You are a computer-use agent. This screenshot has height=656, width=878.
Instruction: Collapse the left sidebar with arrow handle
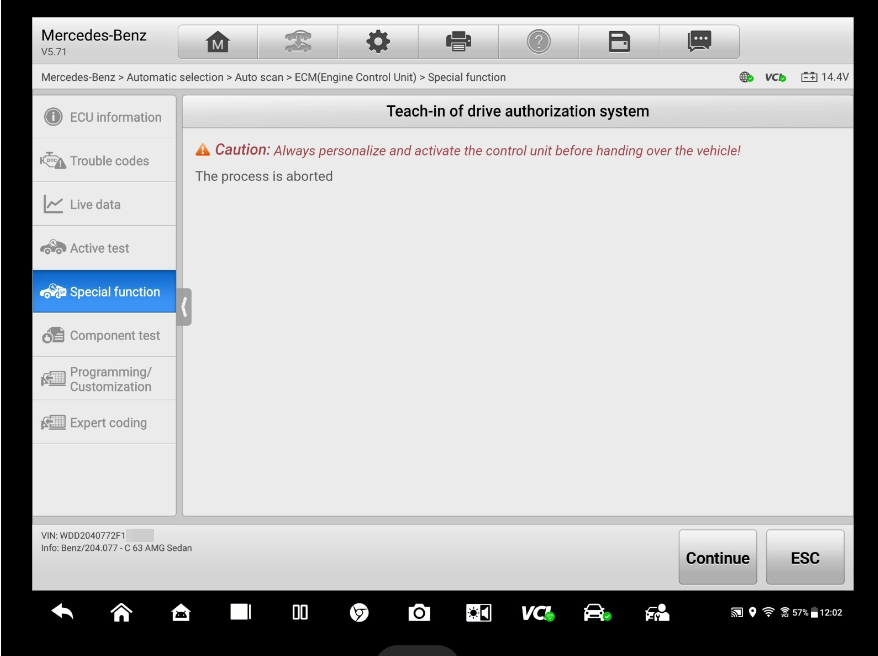[184, 307]
